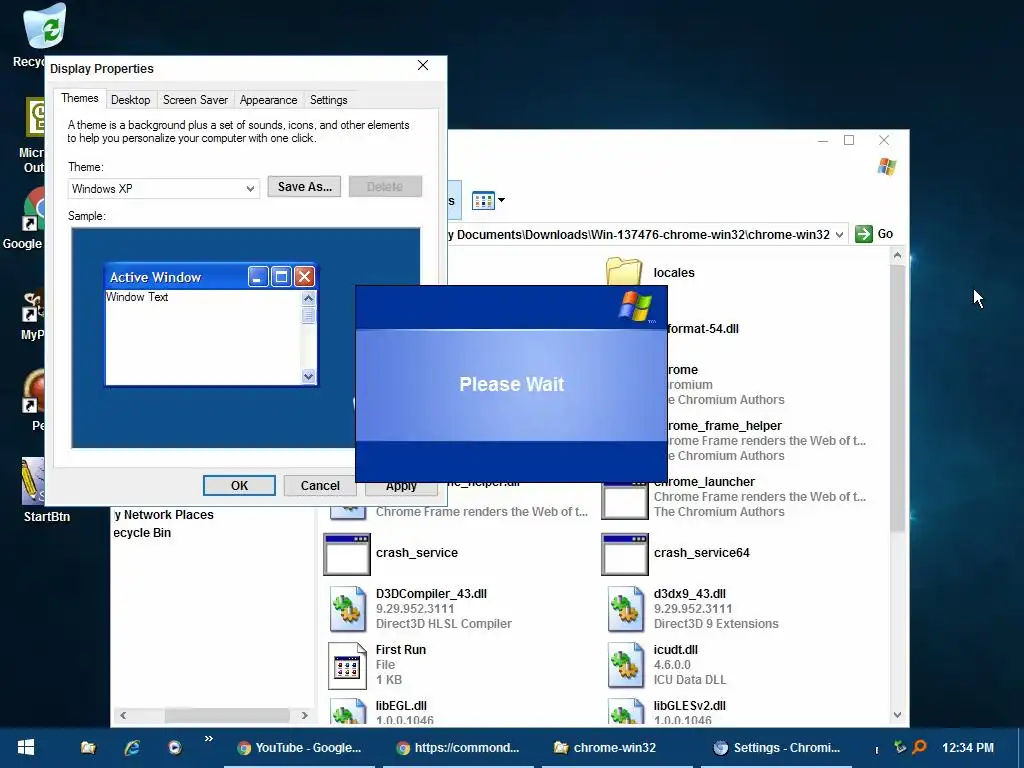Expand the quick launch overflow chevron
Viewport: 1024px width, 768px height.
209,739
